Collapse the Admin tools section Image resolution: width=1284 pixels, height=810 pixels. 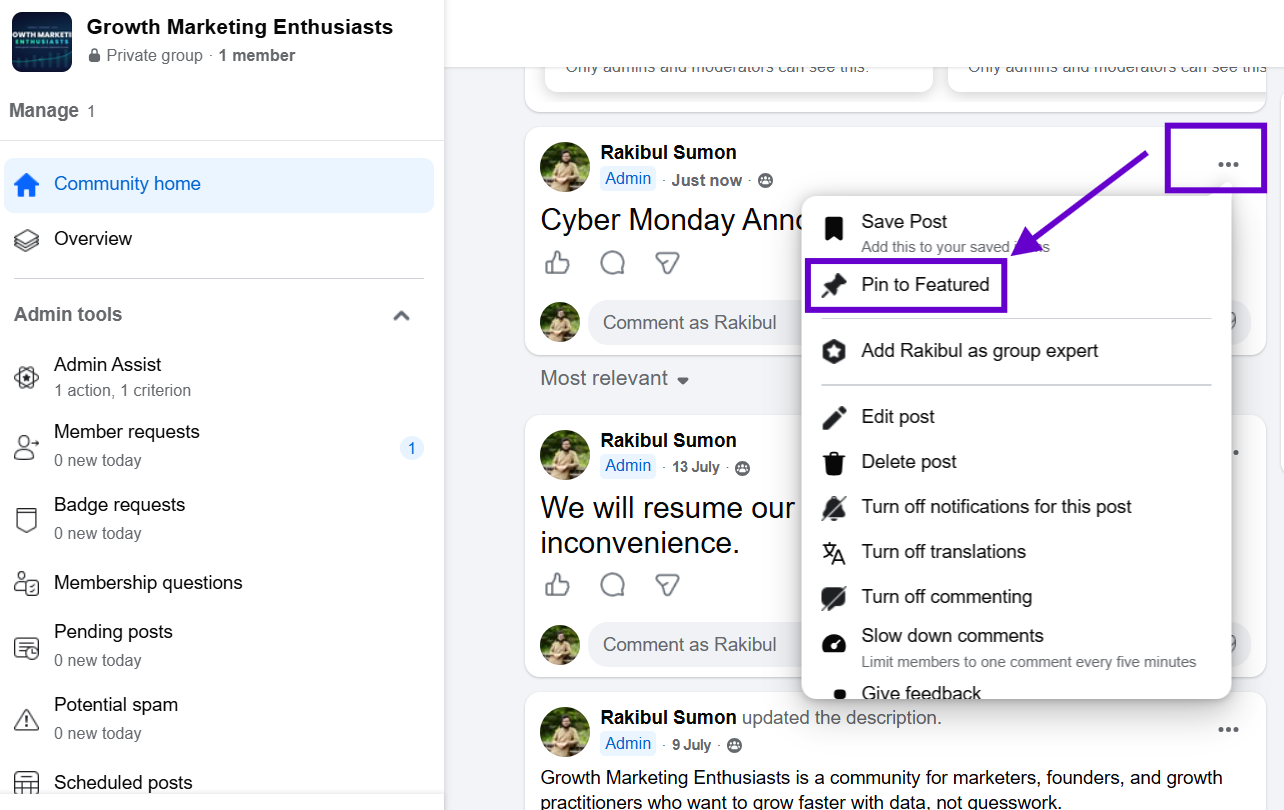[401, 315]
